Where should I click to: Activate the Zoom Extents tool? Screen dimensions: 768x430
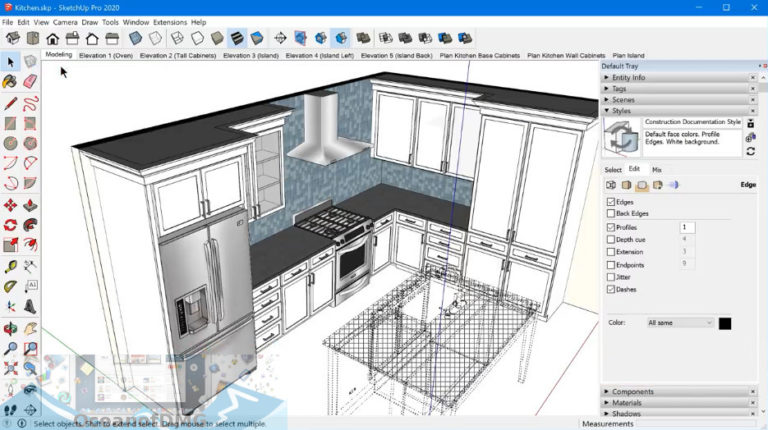[x=10, y=368]
